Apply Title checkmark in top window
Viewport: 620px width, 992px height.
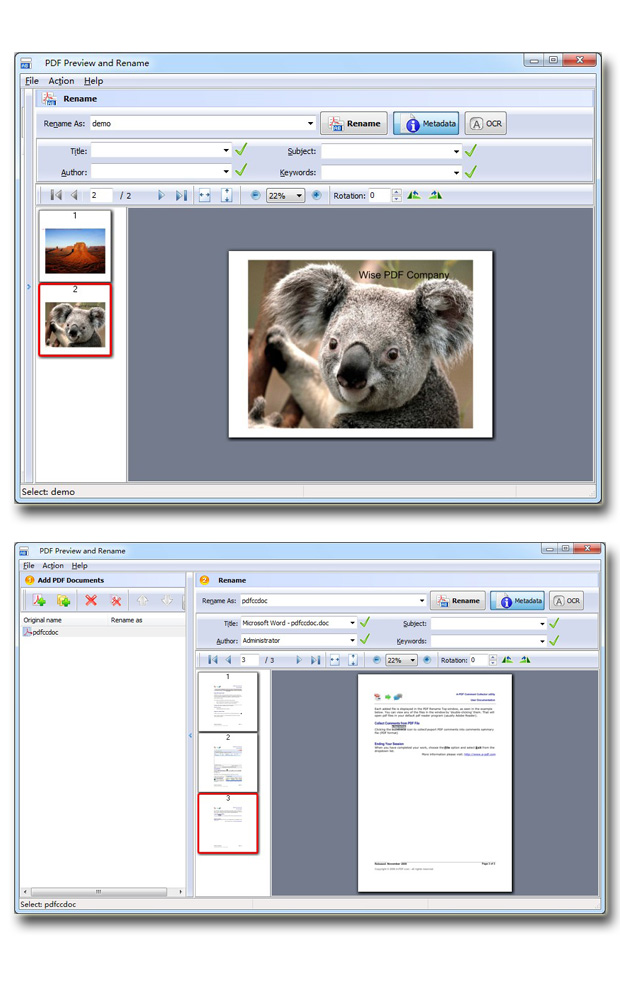pos(241,150)
